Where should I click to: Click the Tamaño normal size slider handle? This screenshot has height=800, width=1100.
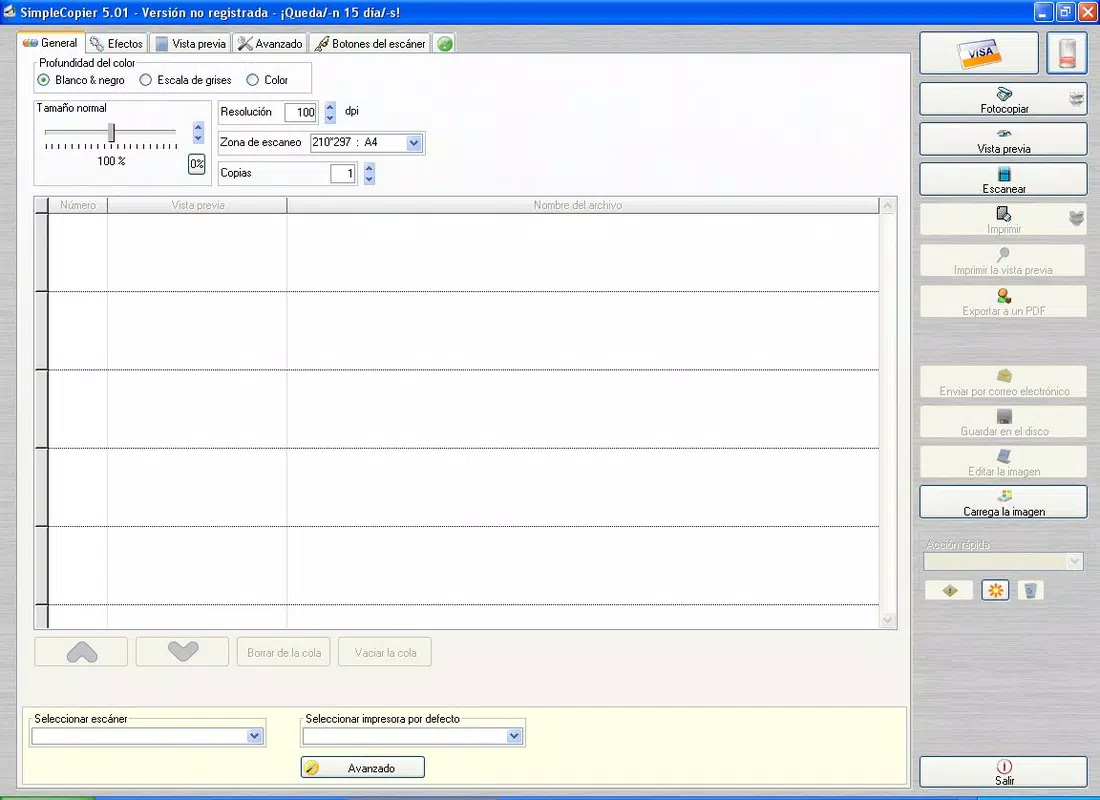(x=111, y=132)
